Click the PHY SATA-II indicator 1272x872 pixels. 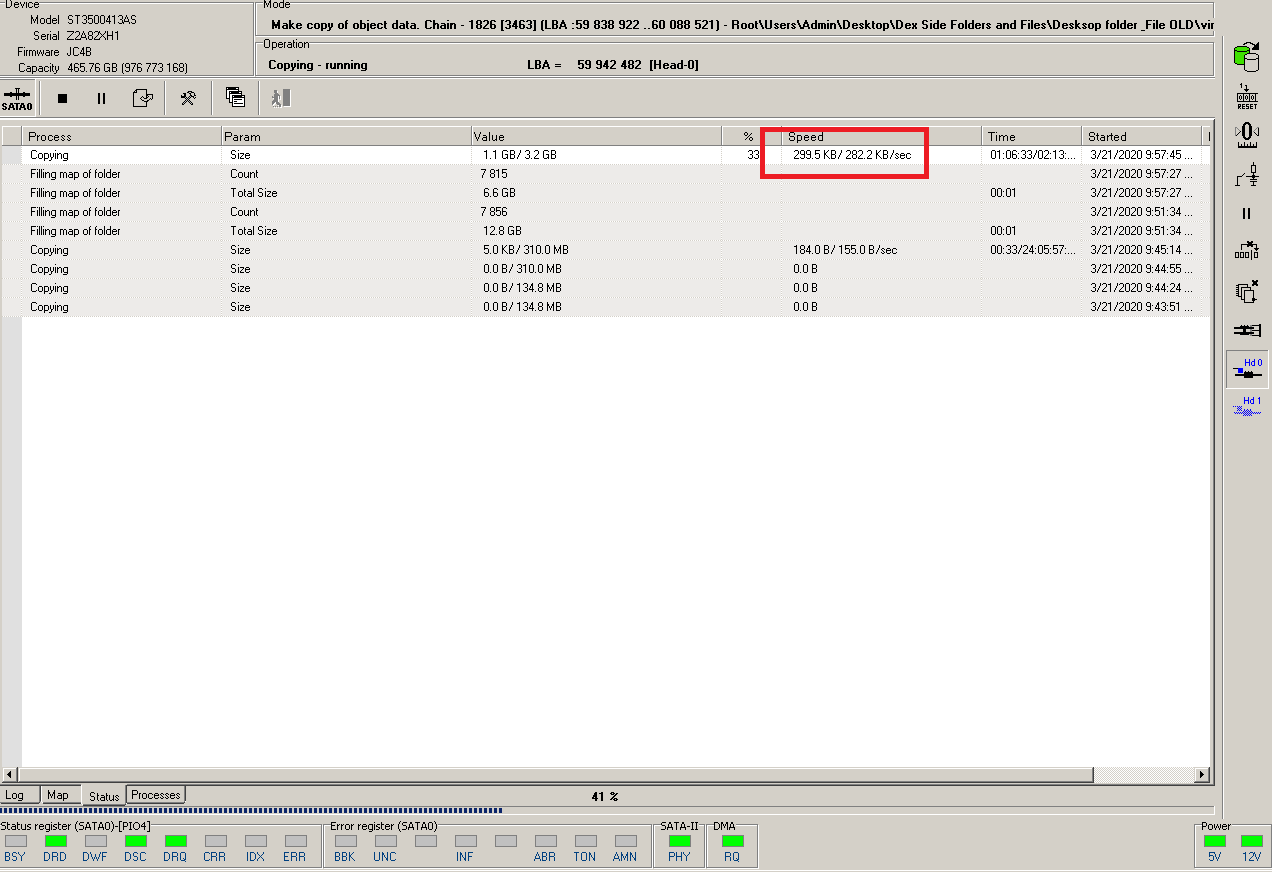pos(679,841)
